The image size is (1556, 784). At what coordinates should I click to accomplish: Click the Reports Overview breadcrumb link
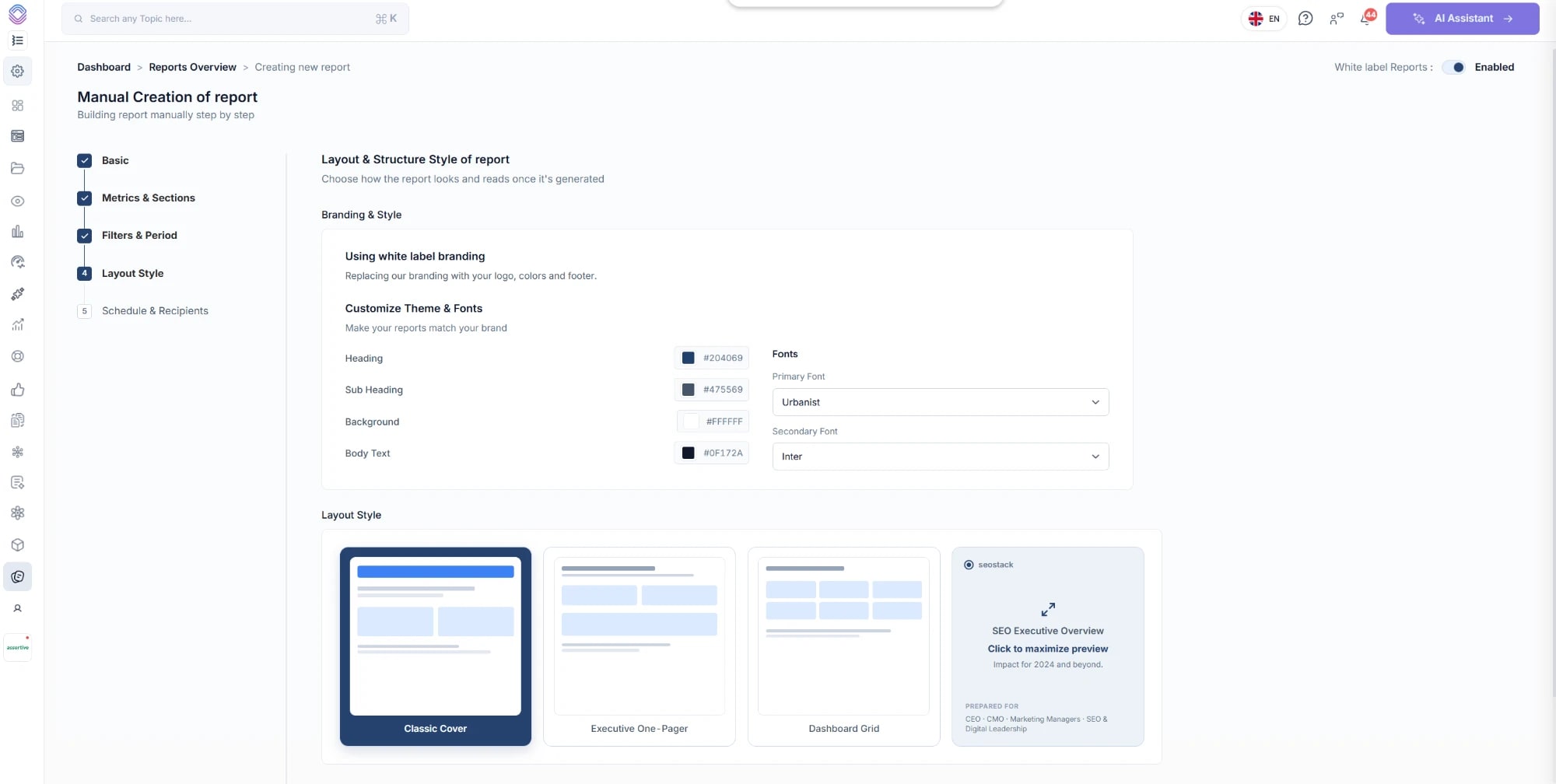click(192, 67)
